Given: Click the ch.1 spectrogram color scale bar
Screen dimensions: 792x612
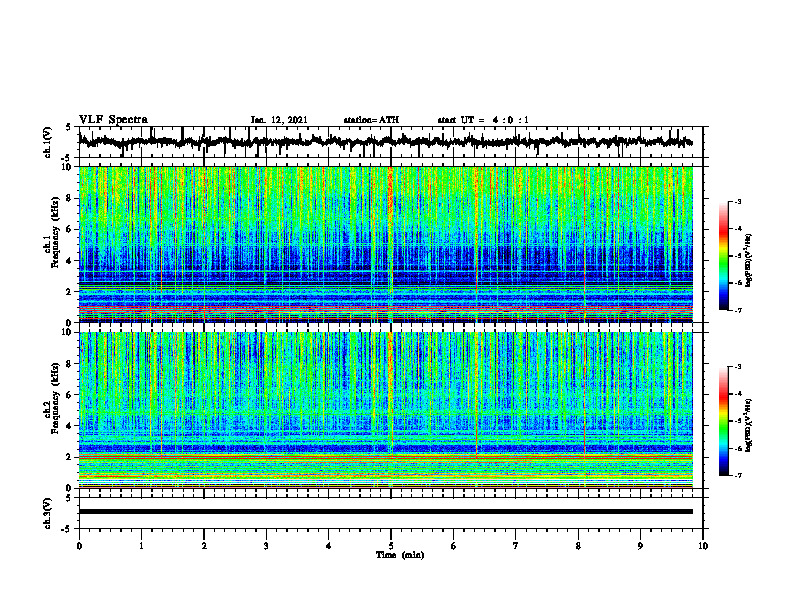Looking at the screenshot, I should [723, 256].
